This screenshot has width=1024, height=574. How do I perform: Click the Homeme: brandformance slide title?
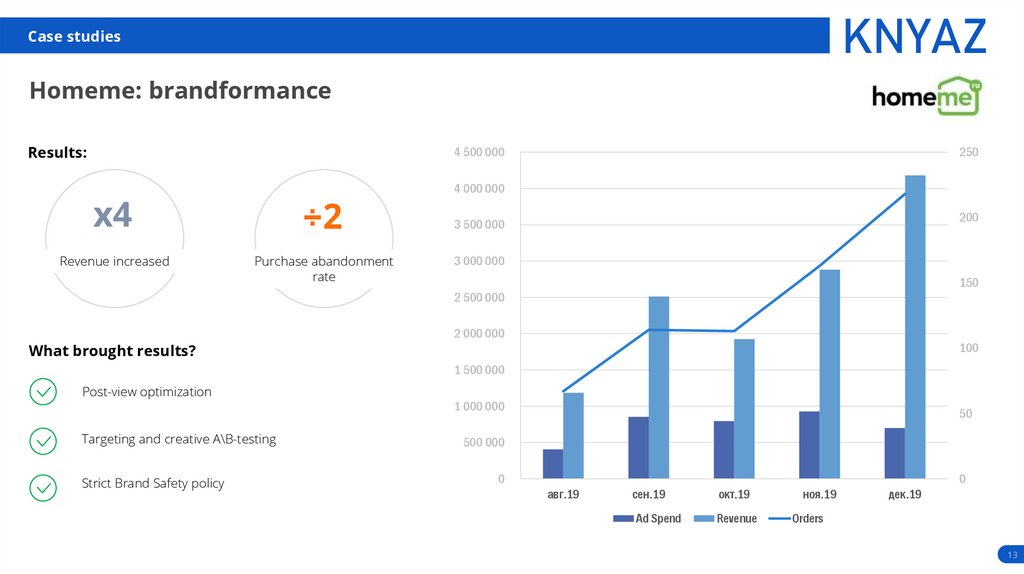pyautogui.click(x=180, y=91)
